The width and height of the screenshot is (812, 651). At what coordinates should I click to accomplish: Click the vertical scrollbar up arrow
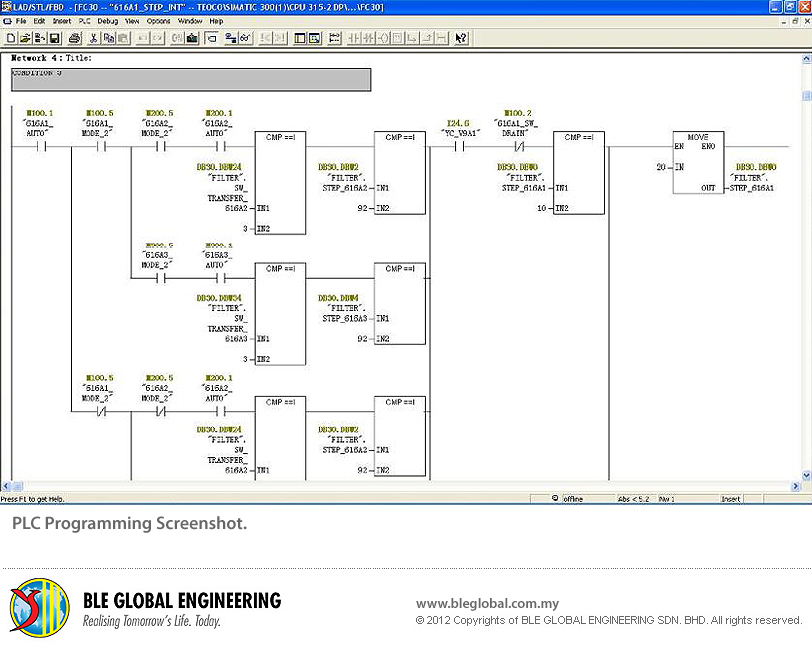806,59
